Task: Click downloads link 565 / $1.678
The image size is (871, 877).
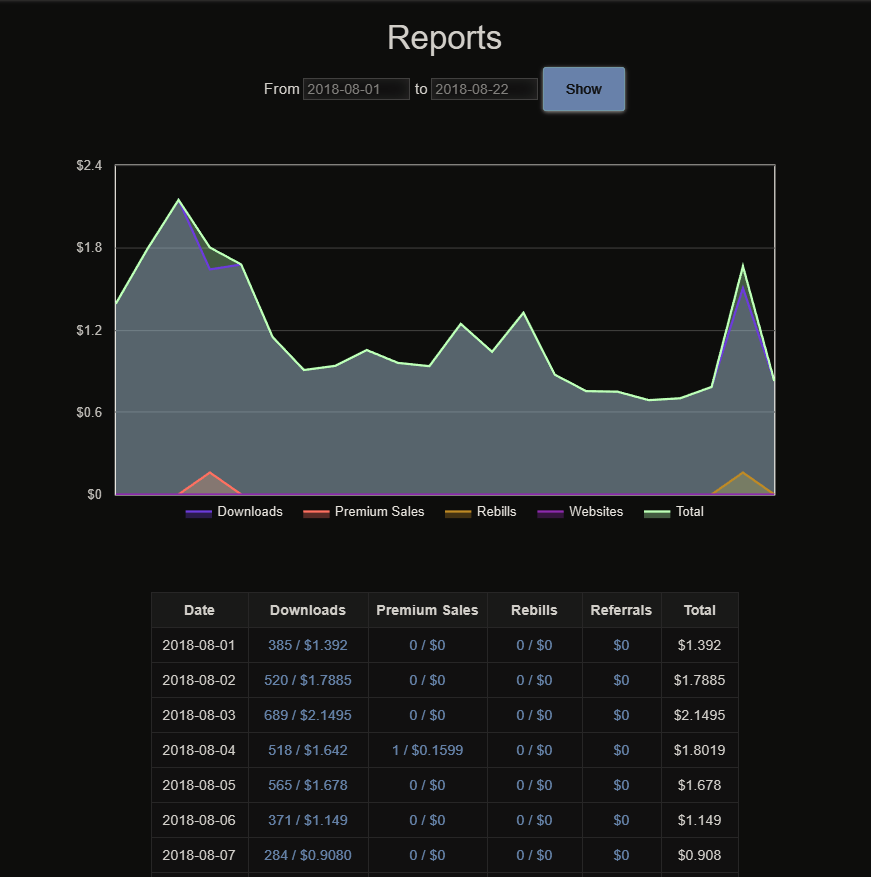Action: tap(308, 785)
